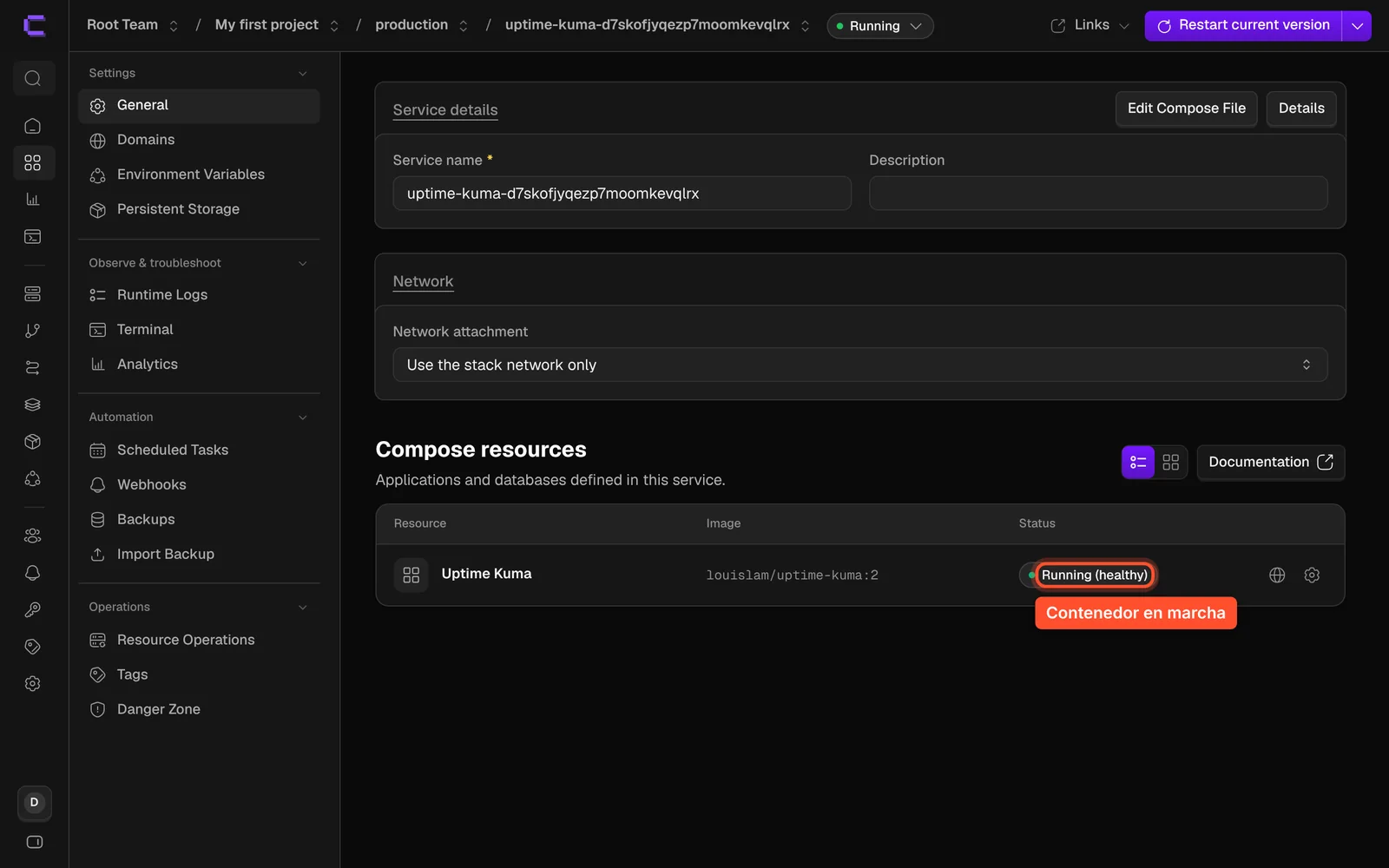Open the team members icon in left rail

coord(33,536)
